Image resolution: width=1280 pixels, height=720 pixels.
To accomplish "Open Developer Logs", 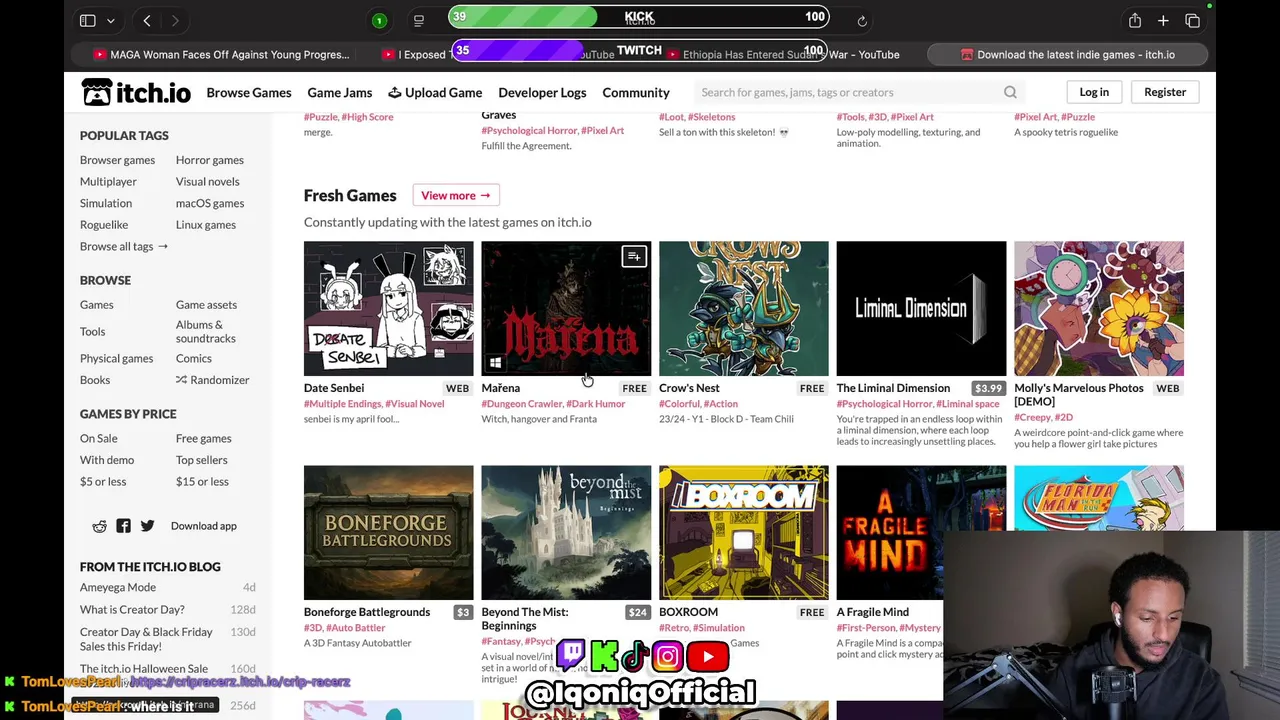I will (x=542, y=92).
